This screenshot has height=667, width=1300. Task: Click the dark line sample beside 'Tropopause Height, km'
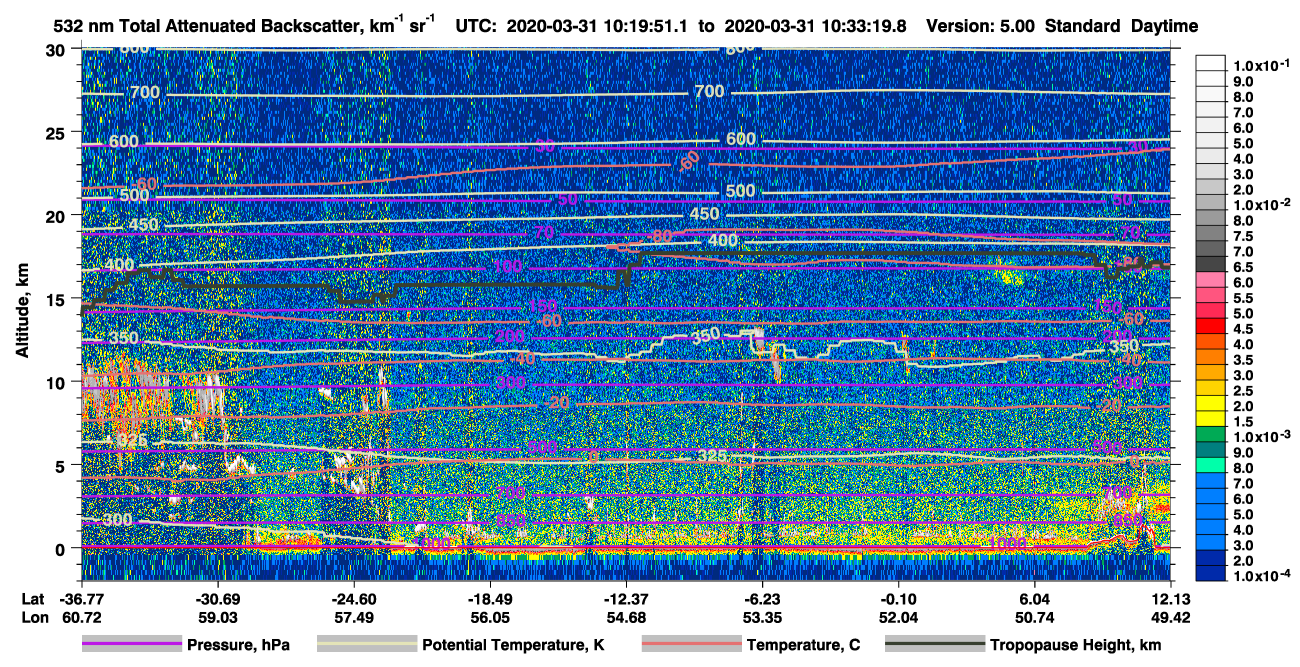pyautogui.click(x=934, y=645)
